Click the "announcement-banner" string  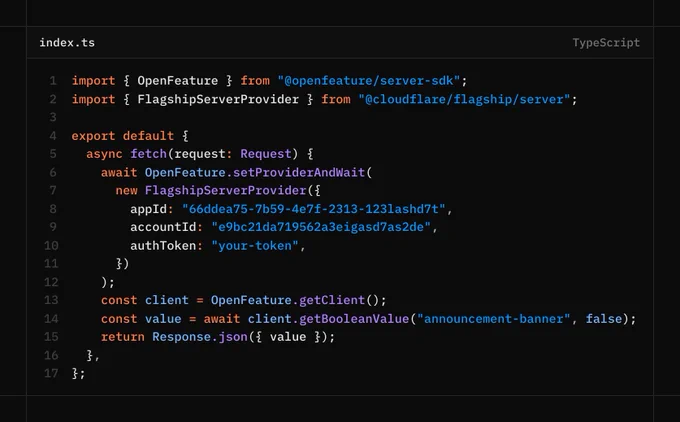[494, 319]
